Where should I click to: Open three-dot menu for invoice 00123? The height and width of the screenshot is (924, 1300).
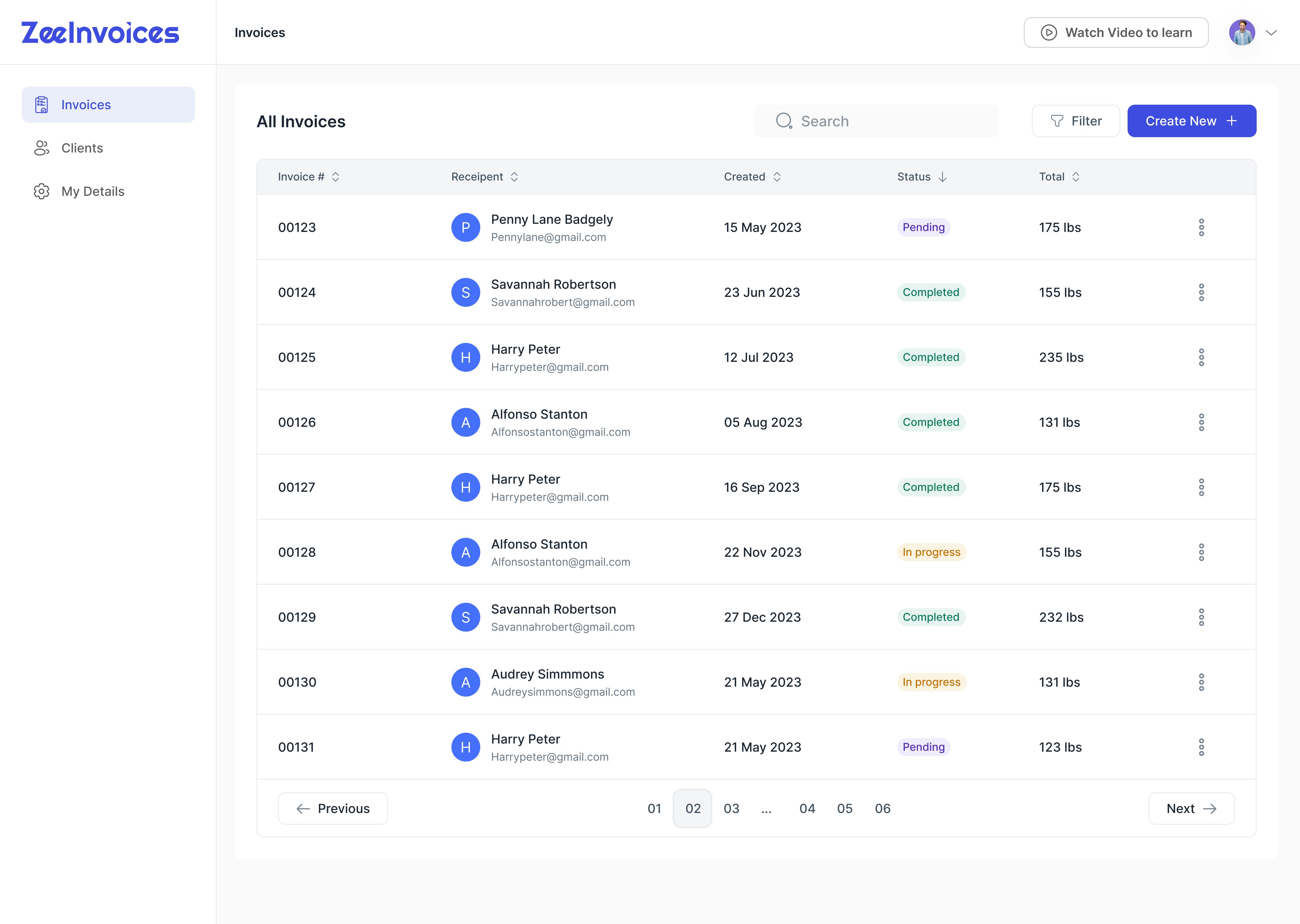pyautogui.click(x=1201, y=228)
